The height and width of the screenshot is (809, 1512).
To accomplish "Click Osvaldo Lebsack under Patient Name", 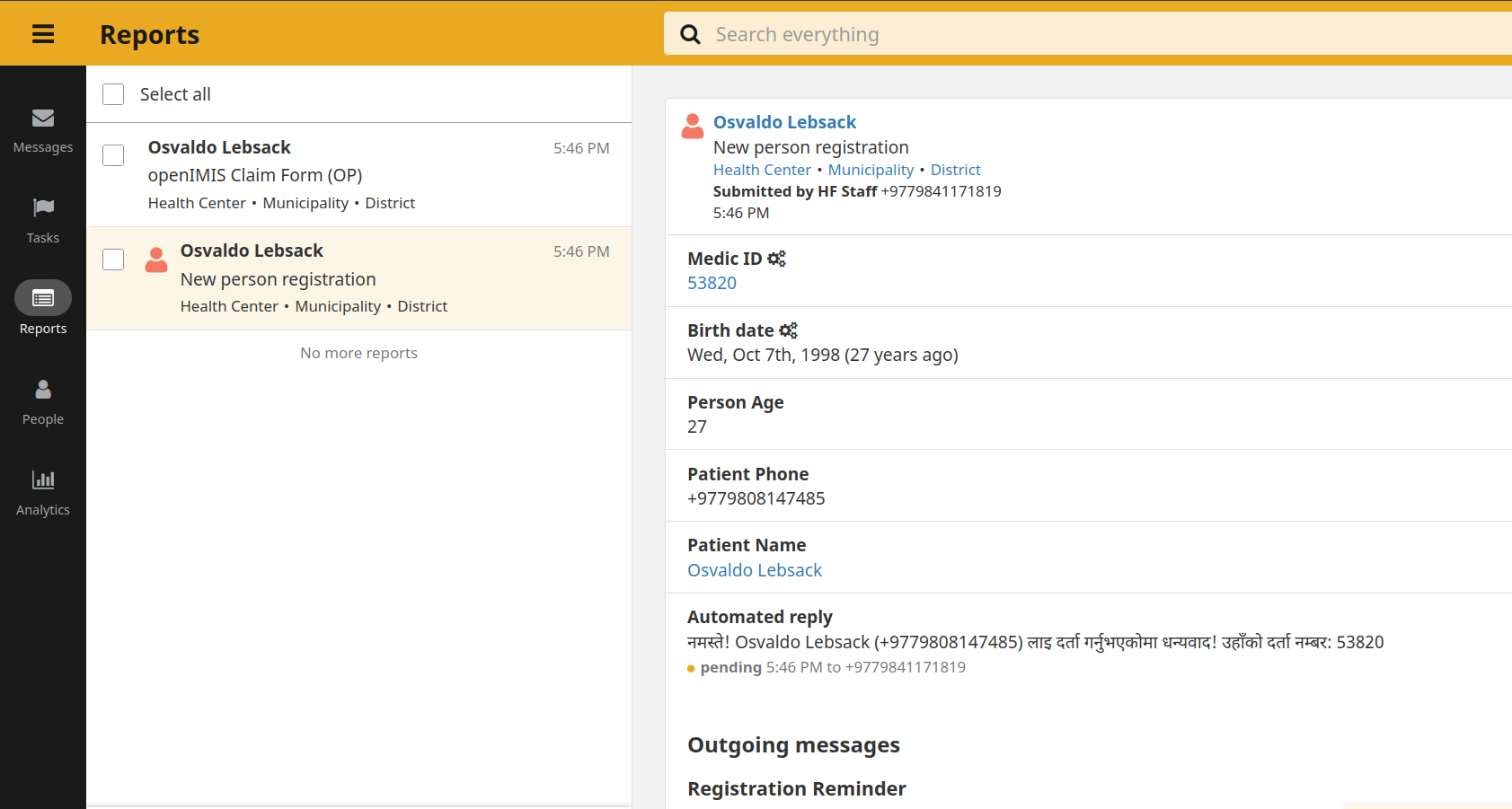I will (x=755, y=570).
